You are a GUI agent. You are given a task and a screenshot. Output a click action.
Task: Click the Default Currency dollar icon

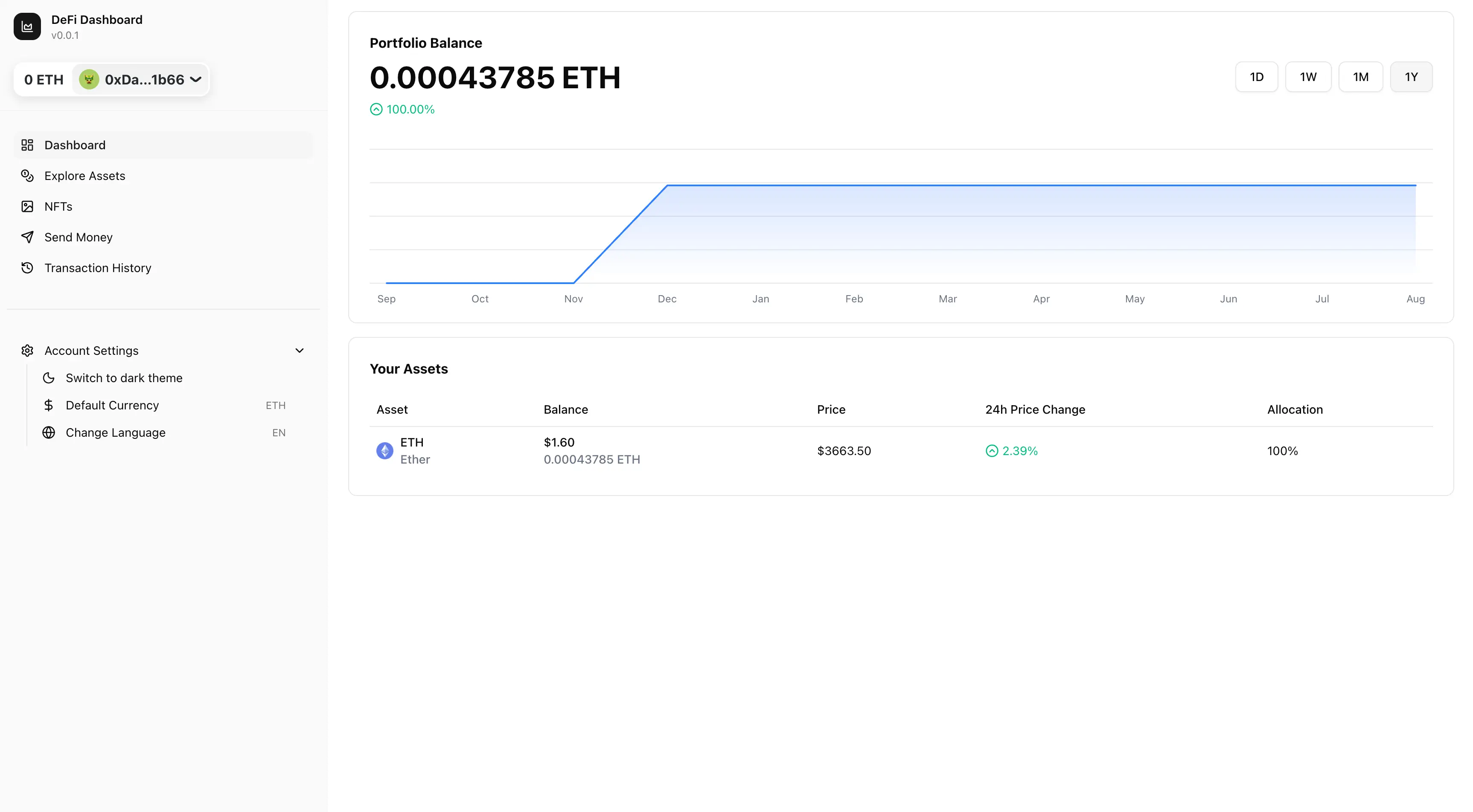click(49, 405)
